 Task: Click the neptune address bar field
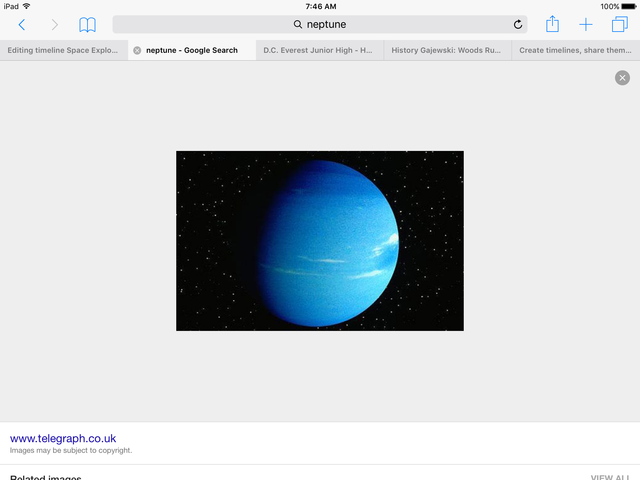click(320, 24)
